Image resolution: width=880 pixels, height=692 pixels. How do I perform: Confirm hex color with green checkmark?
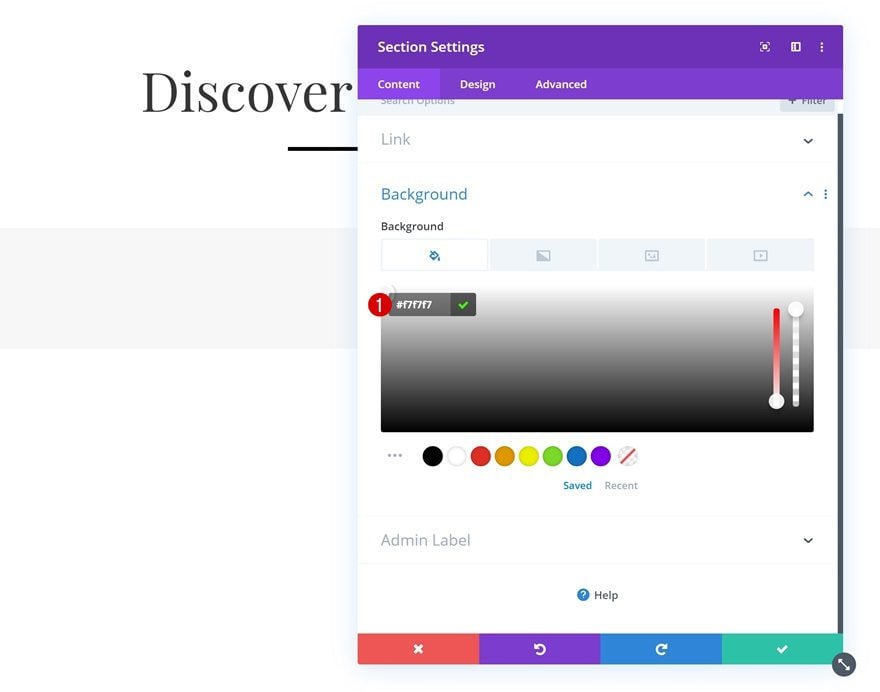pos(463,305)
